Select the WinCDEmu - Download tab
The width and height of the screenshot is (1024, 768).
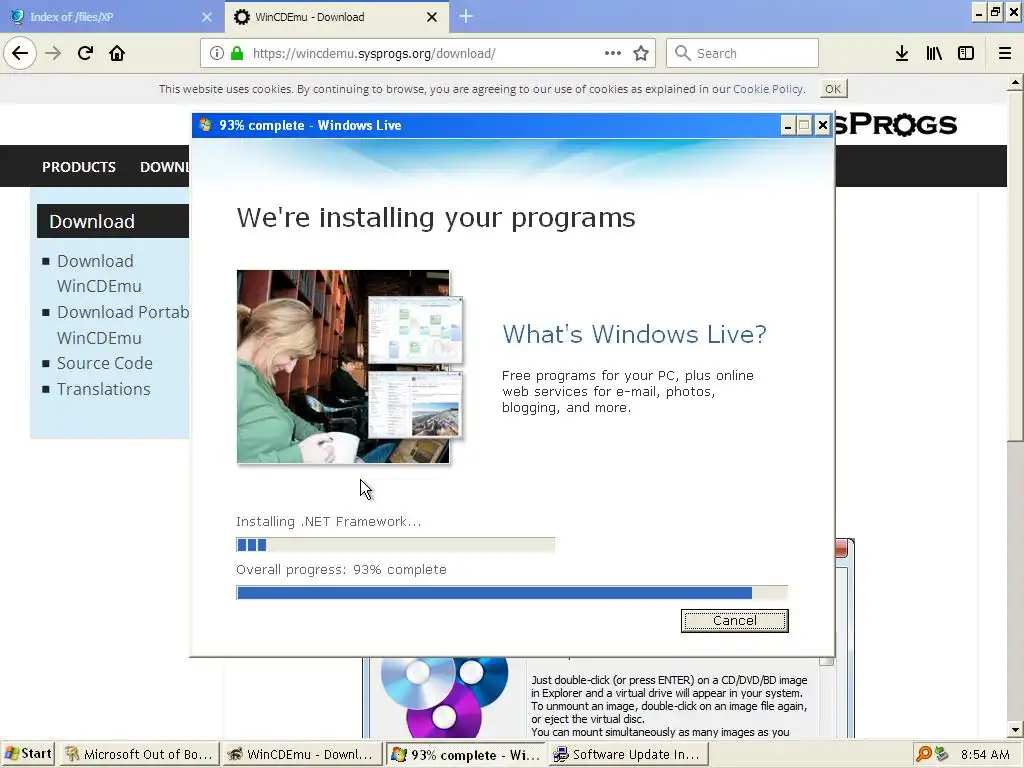[336, 17]
